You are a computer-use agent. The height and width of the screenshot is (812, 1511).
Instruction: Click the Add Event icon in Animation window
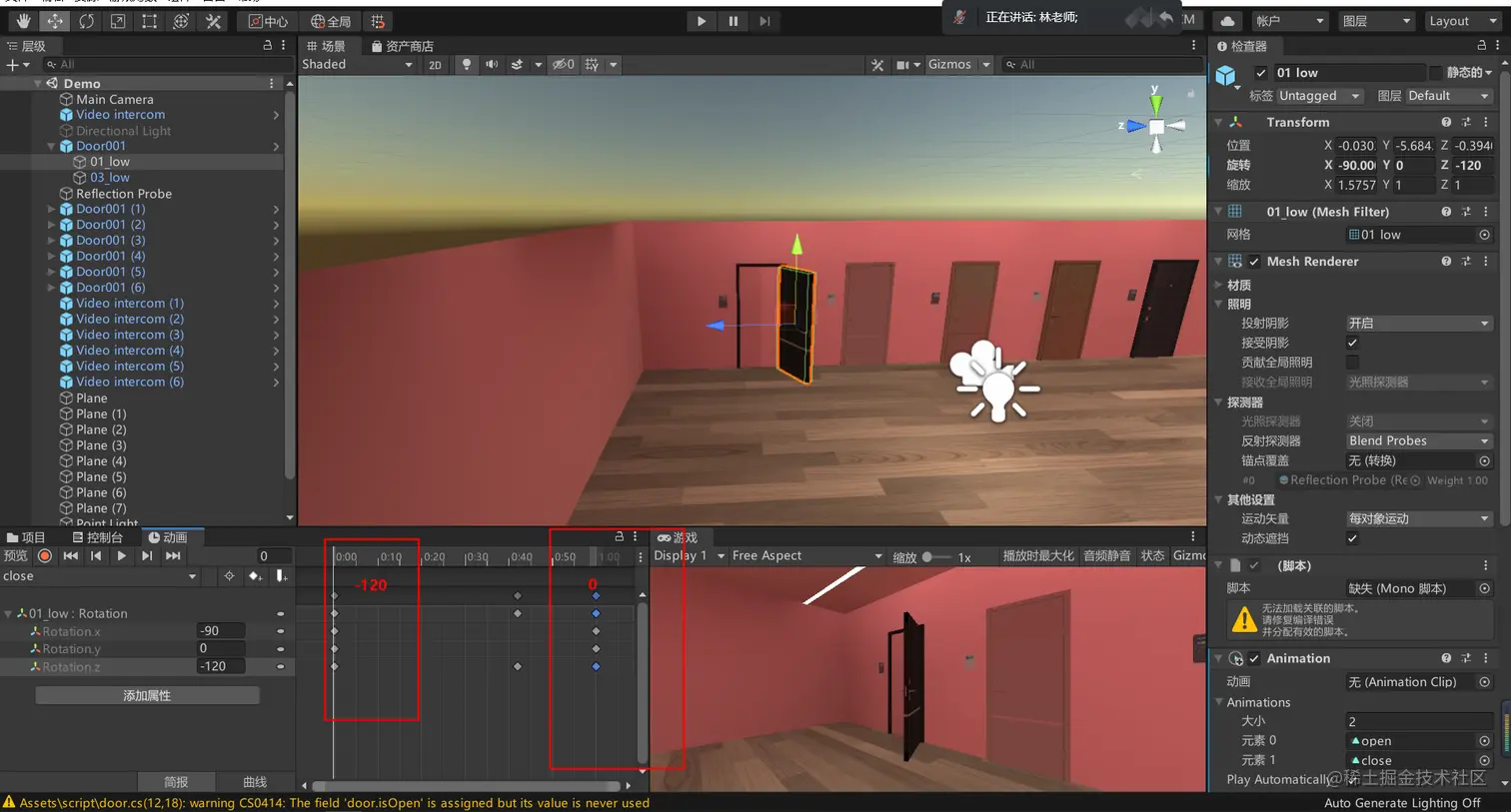[282, 576]
